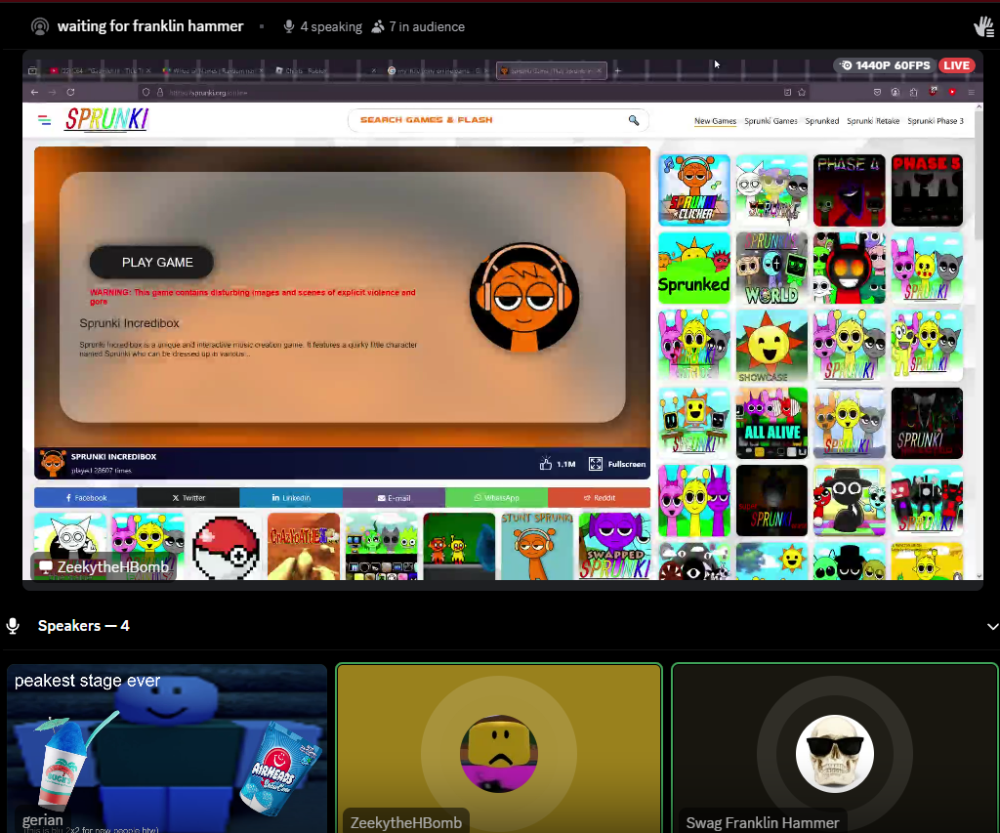Click the 'waiting for franklin hammer' title

pos(151,26)
